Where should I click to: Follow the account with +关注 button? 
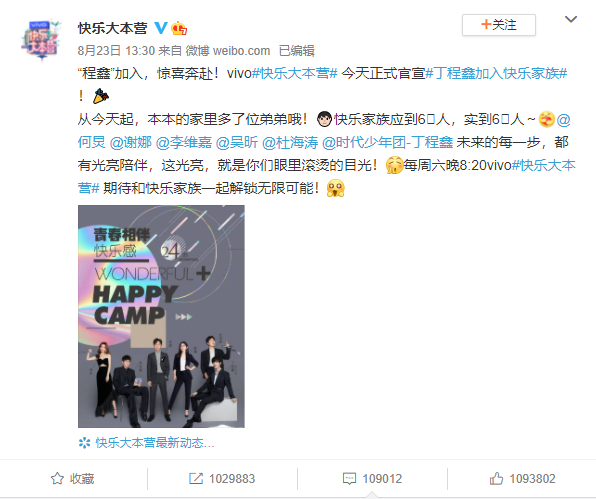(x=499, y=25)
